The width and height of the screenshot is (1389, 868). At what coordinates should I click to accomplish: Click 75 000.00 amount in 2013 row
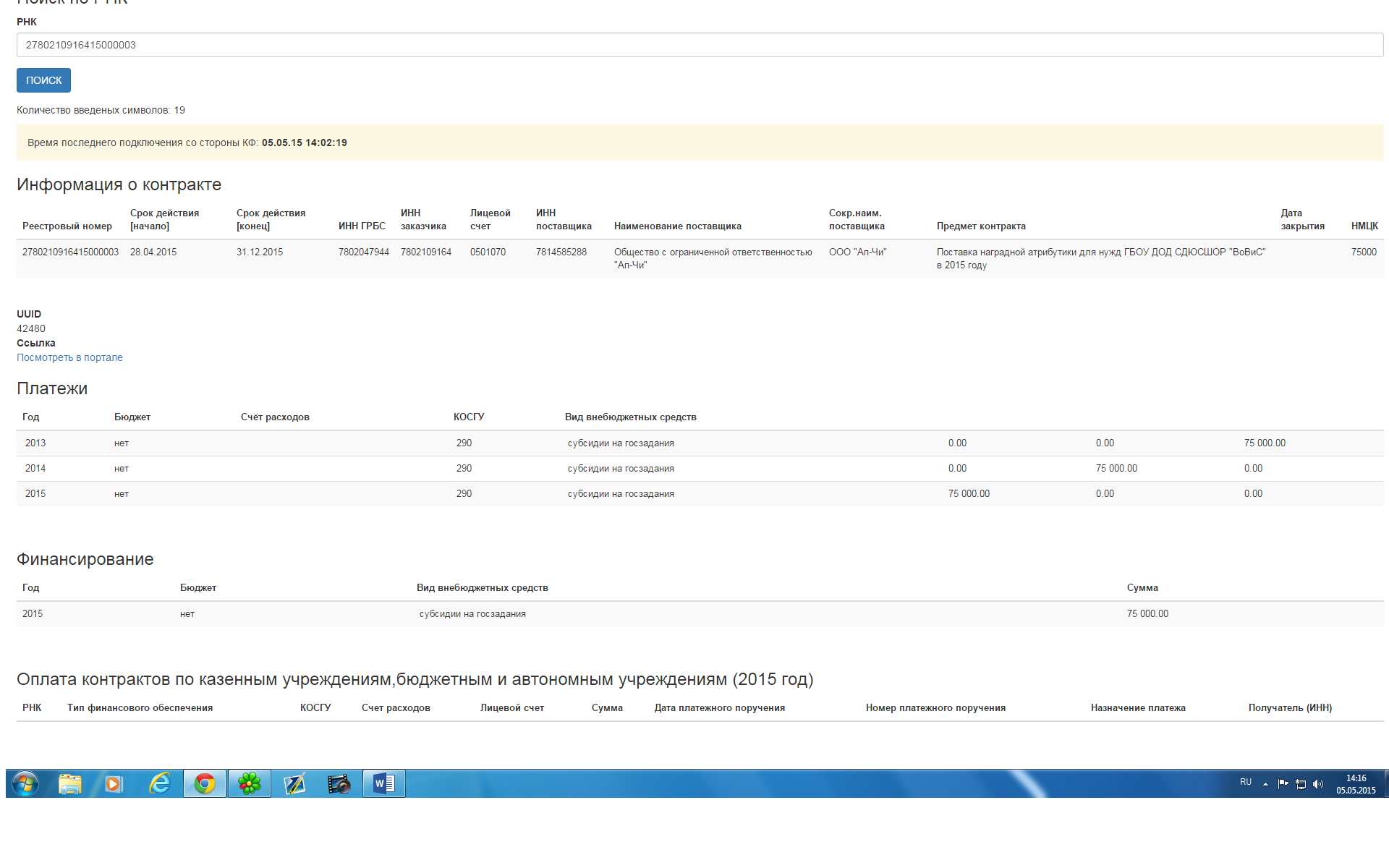pyautogui.click(x=1265, y=443)
